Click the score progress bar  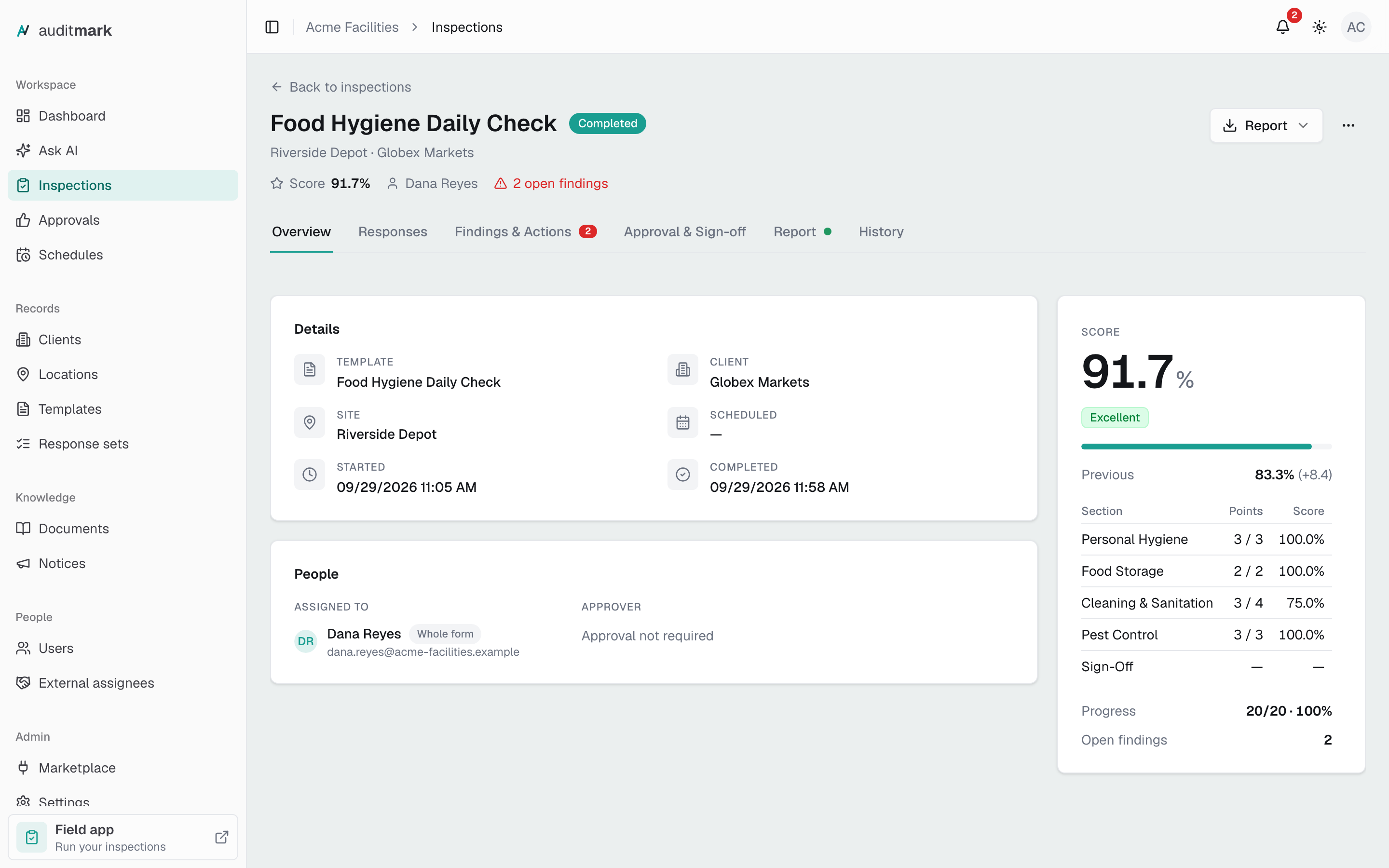pos(1206,446)
